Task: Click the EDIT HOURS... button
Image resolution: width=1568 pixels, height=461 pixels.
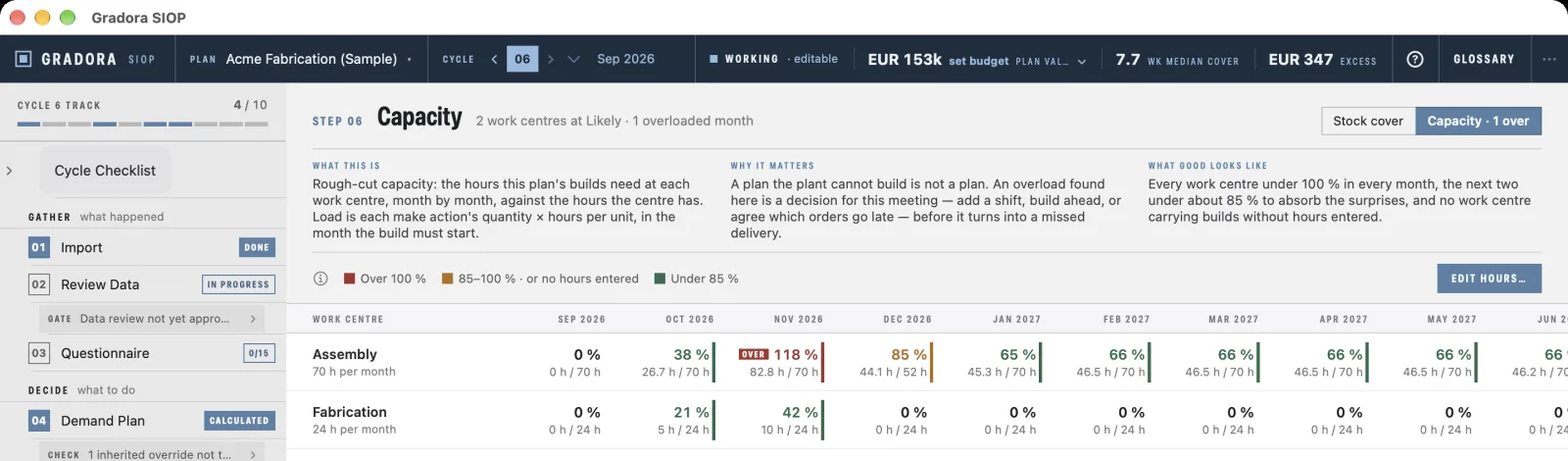Action: (x=1489, y=279)
